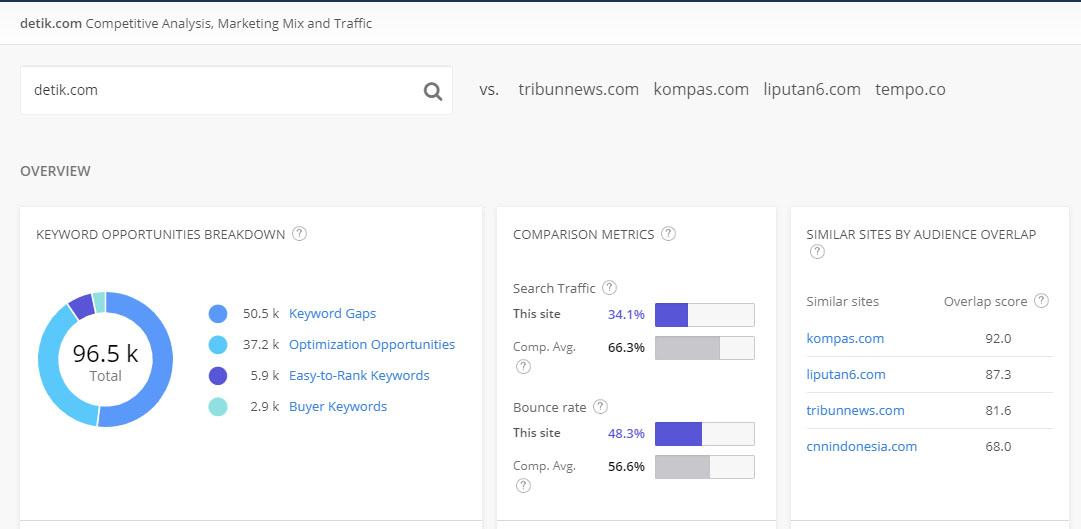
Task: Click overlap score 87.3
Action: (998, 375)
